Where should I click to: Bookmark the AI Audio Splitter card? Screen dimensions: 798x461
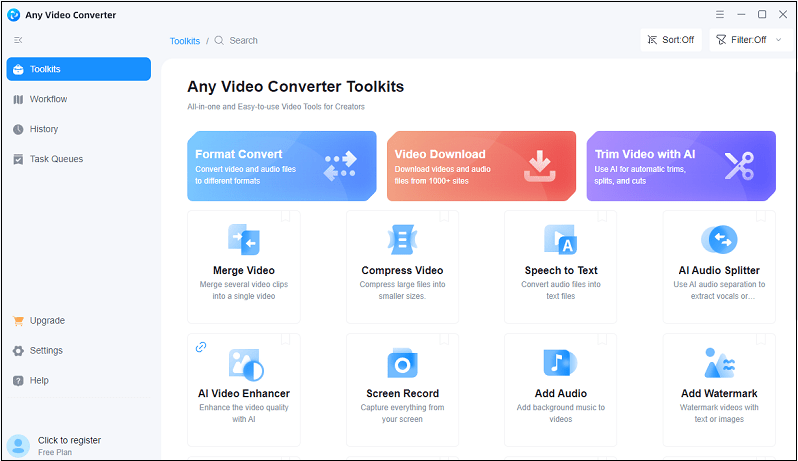pos(761,217)
